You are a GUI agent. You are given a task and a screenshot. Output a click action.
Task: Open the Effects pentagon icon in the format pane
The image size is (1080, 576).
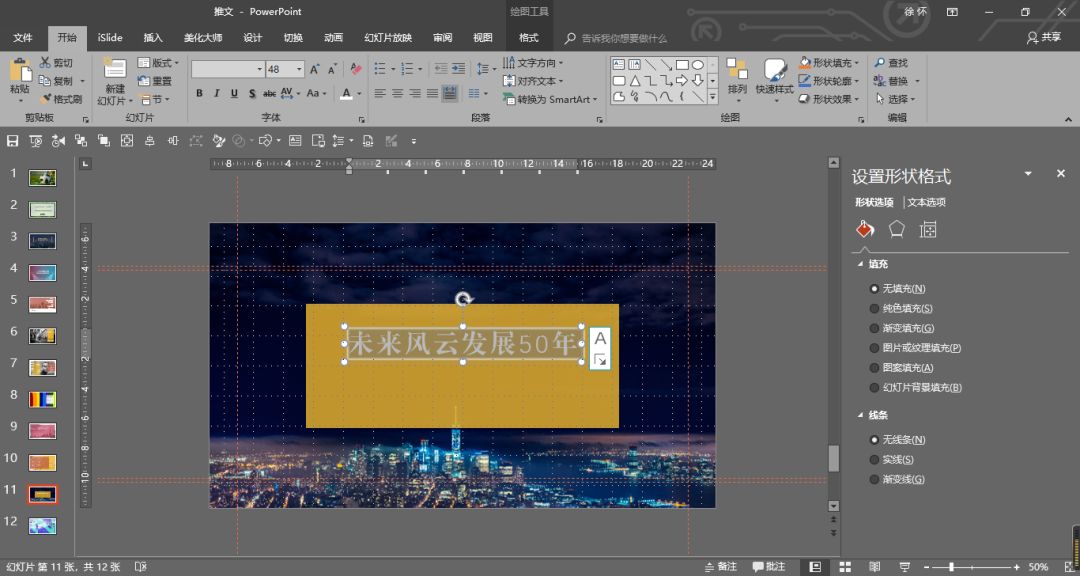point(897,229)
